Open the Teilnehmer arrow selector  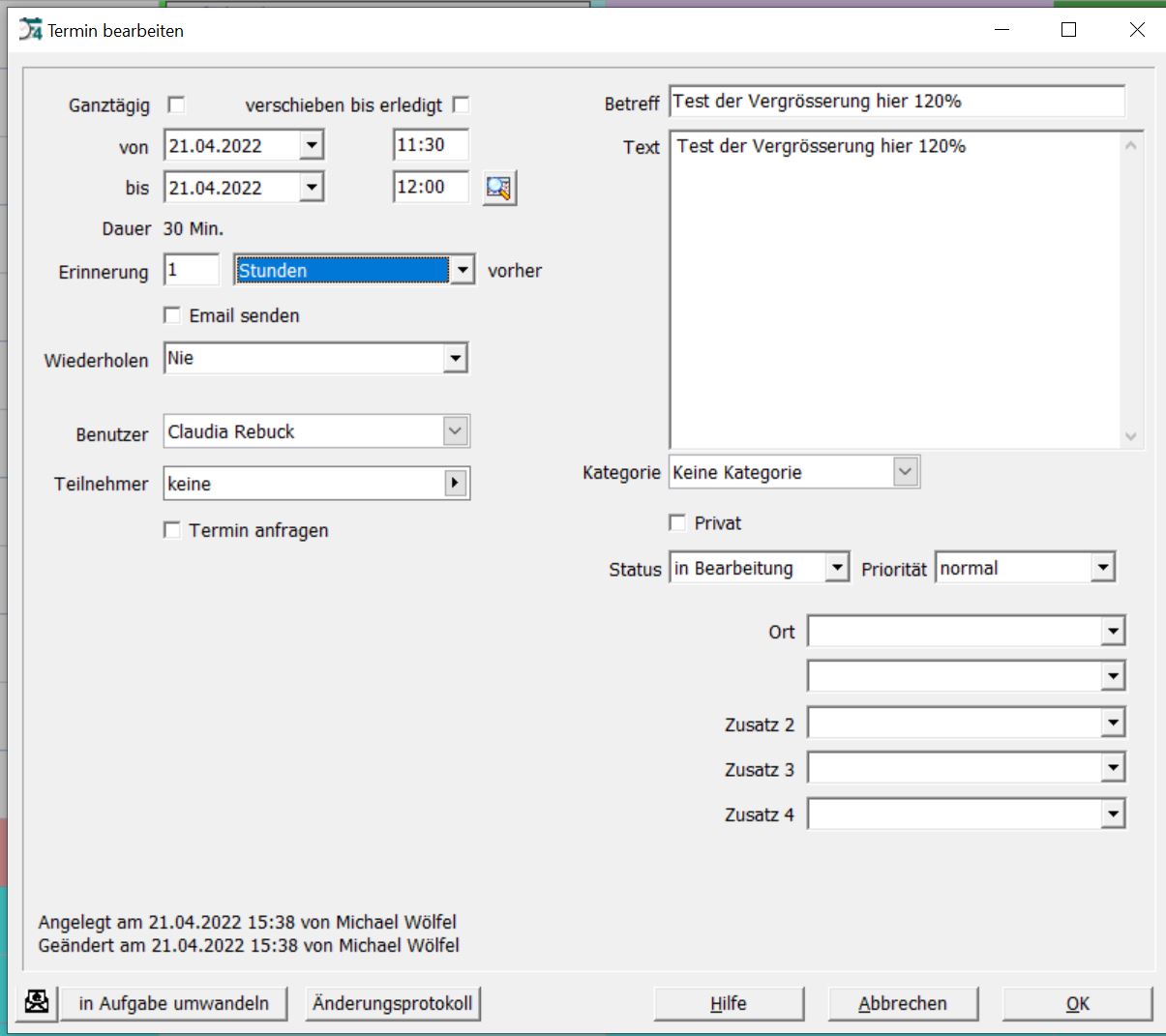tap(455, 484)
